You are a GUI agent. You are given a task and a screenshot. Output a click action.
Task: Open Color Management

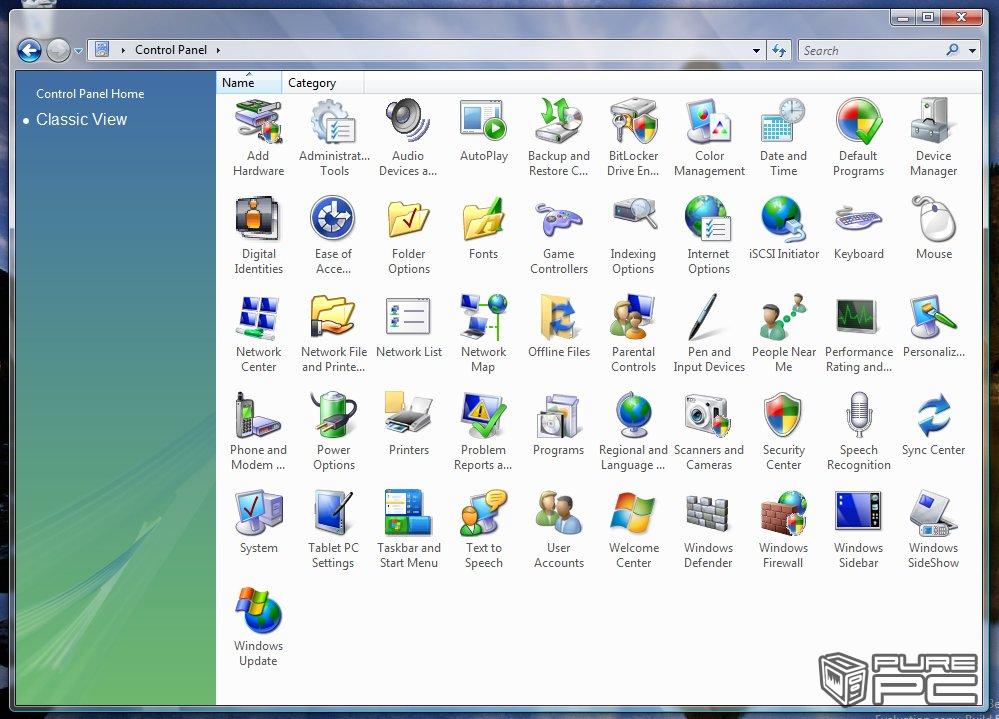click(x=709, y=138)
